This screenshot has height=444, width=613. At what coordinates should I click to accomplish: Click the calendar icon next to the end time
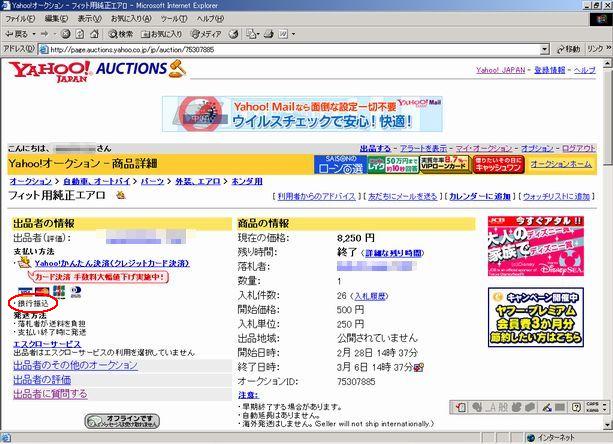(419, 367)
